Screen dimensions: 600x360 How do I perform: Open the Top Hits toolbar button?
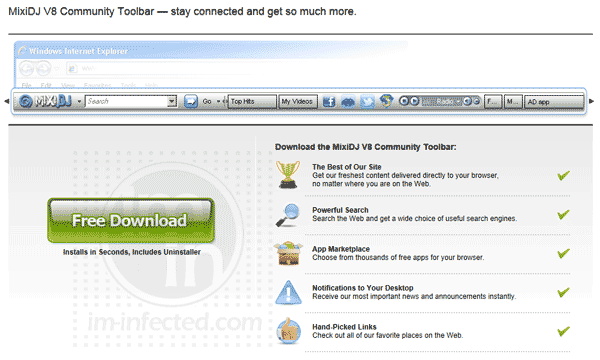click(252, 101)
